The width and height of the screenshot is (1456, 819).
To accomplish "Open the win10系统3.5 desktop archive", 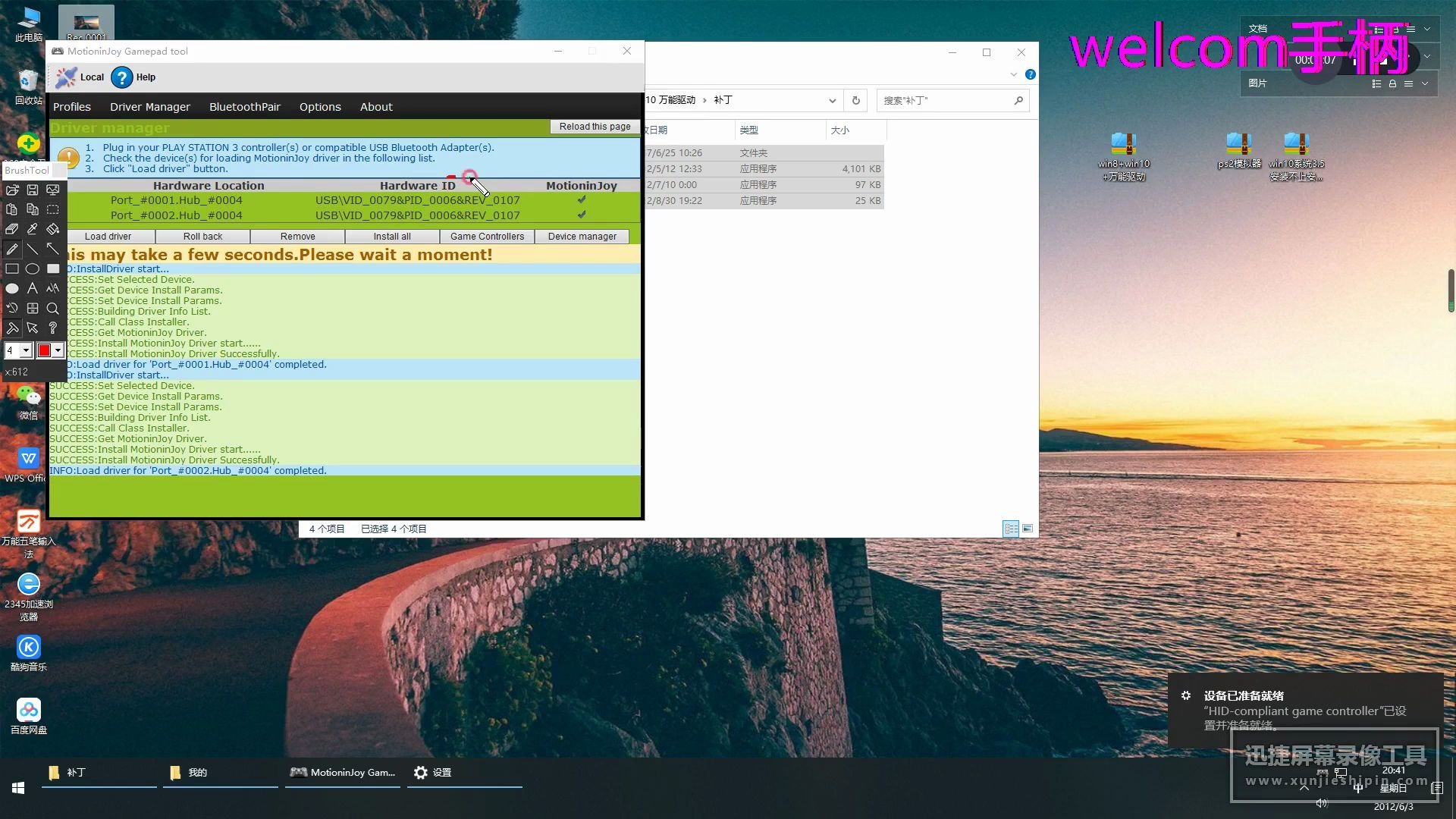I will tap(1296, 157).
